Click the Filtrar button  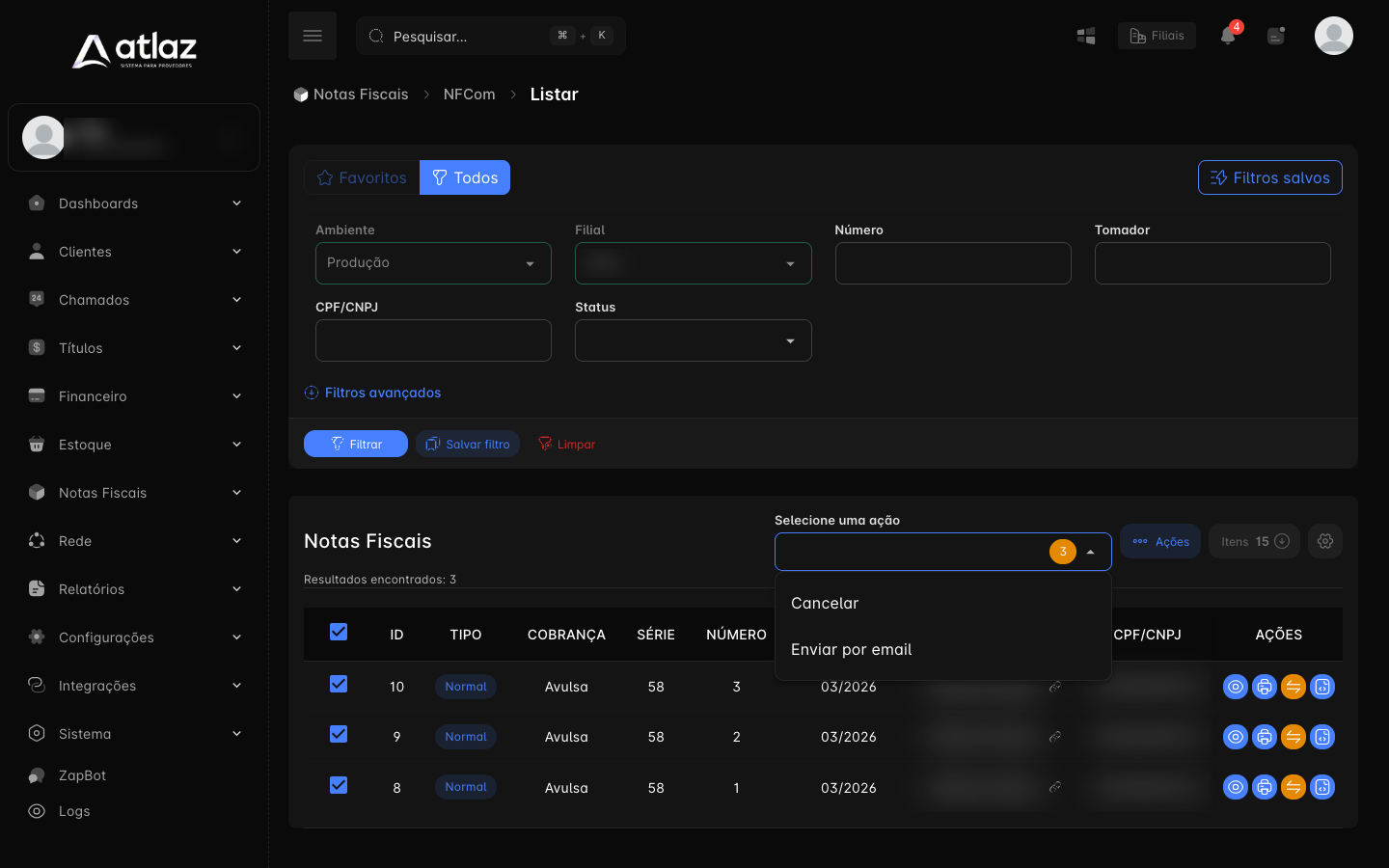pos(356,444)
